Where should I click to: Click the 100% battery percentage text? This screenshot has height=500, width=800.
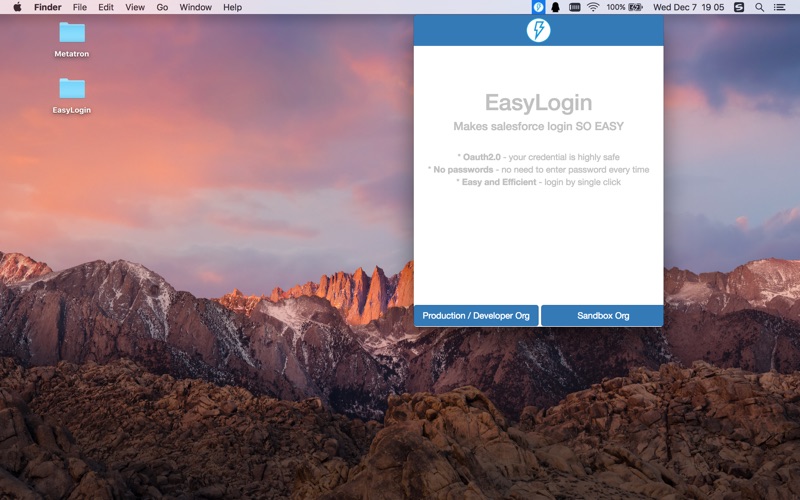(x=616, y=7)
